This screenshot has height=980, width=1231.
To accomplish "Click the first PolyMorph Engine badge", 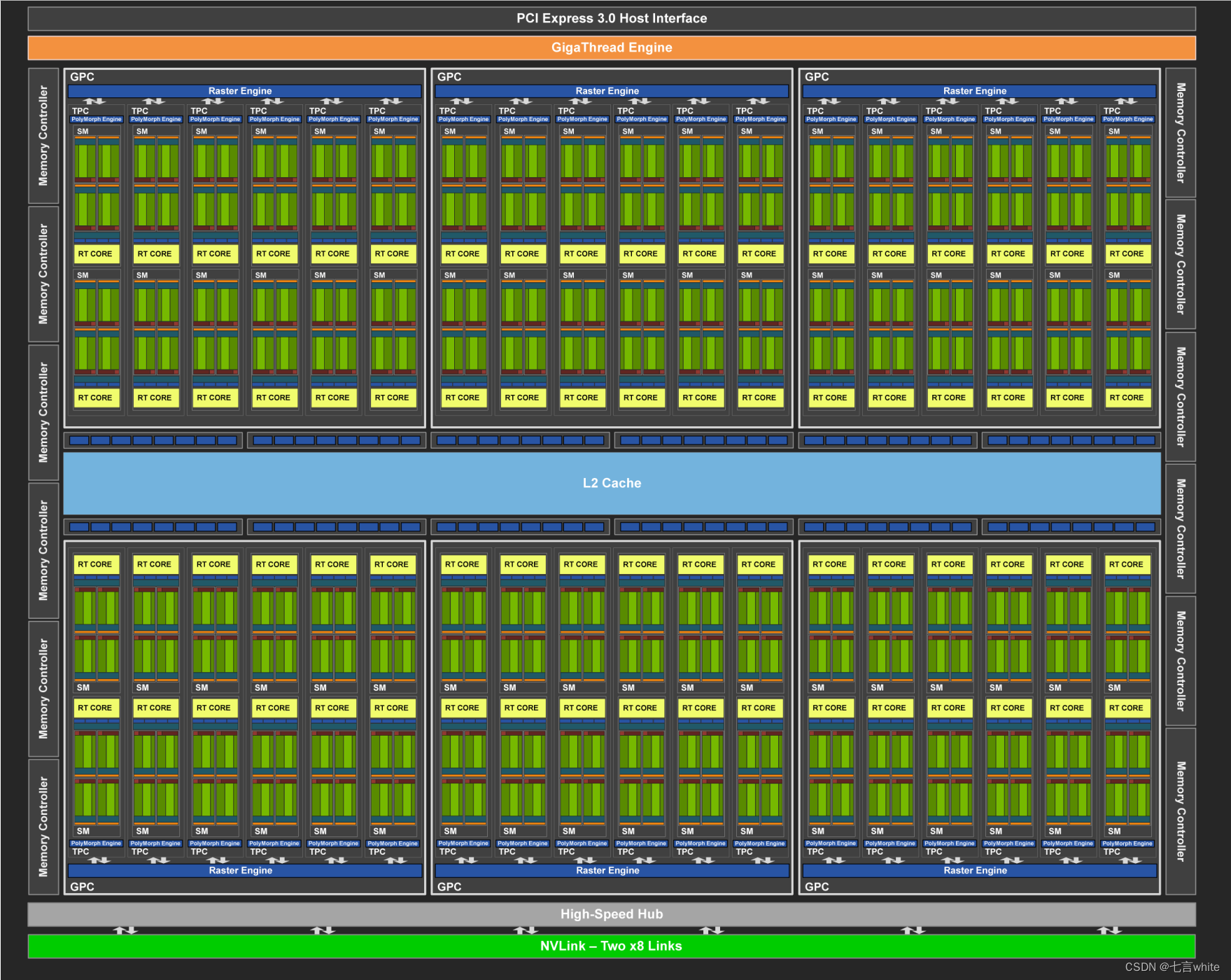I will point(95,119).
